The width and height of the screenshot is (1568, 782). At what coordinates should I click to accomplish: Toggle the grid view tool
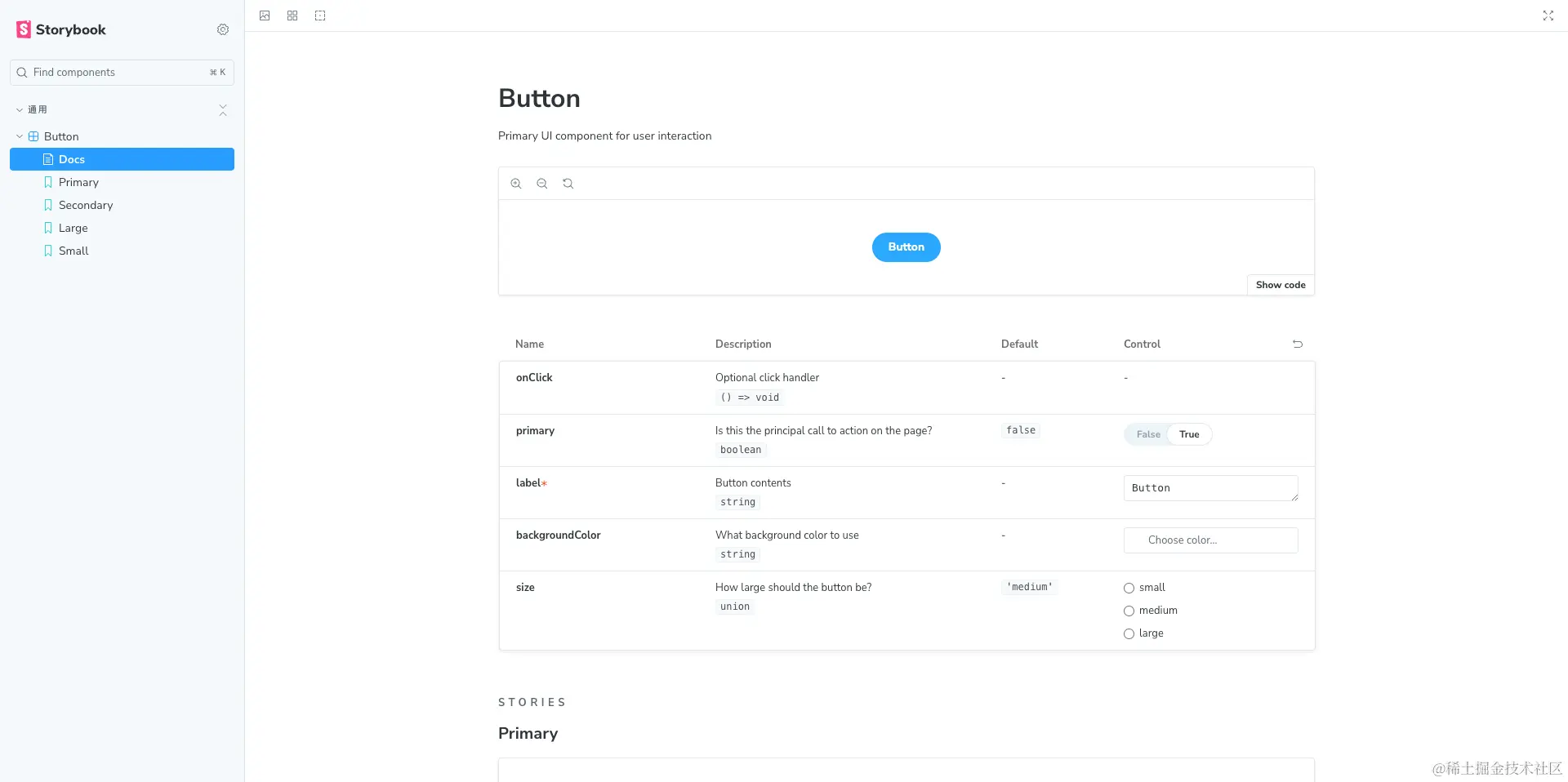point(292,16)
